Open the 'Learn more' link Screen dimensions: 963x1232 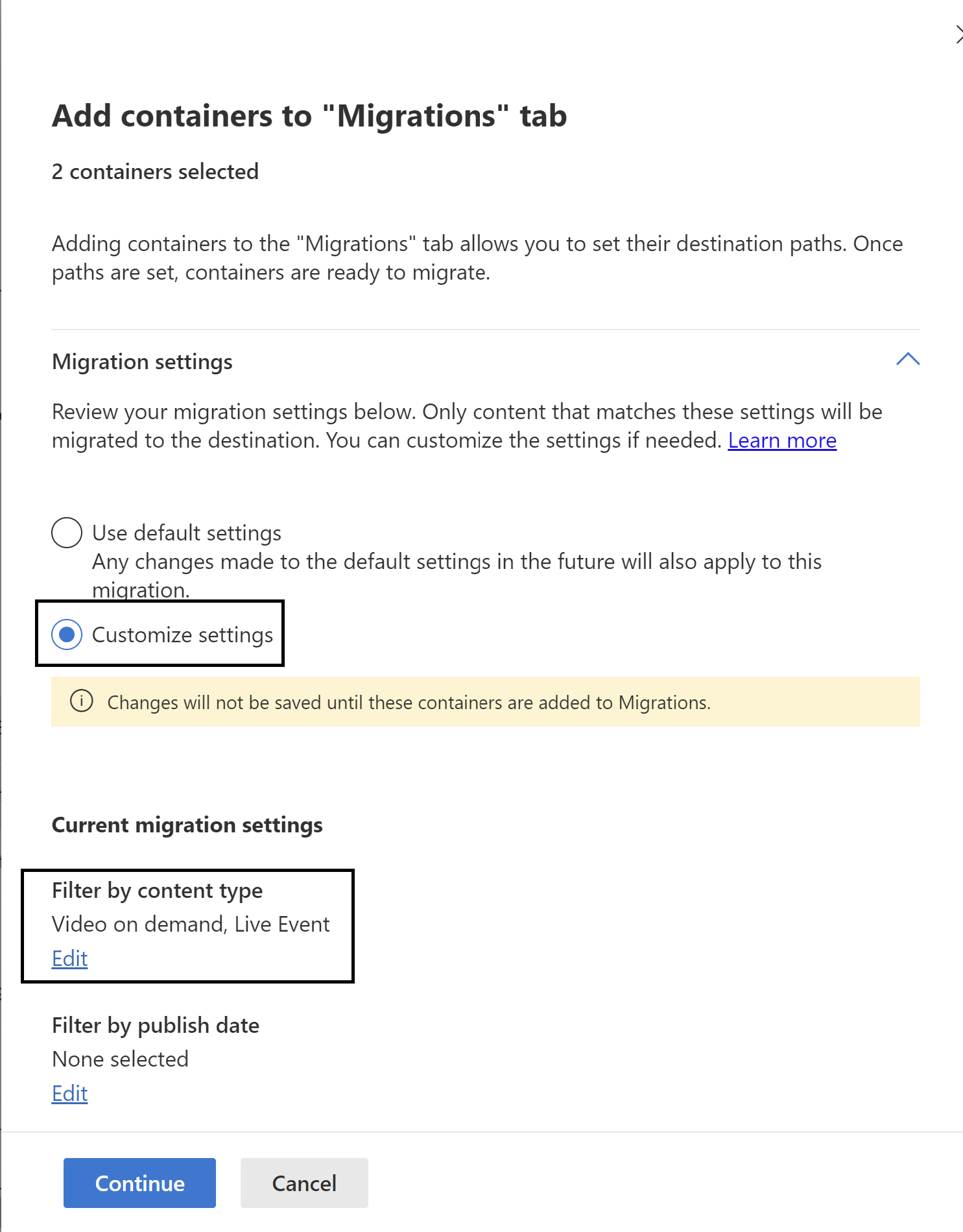coord(781,440)
